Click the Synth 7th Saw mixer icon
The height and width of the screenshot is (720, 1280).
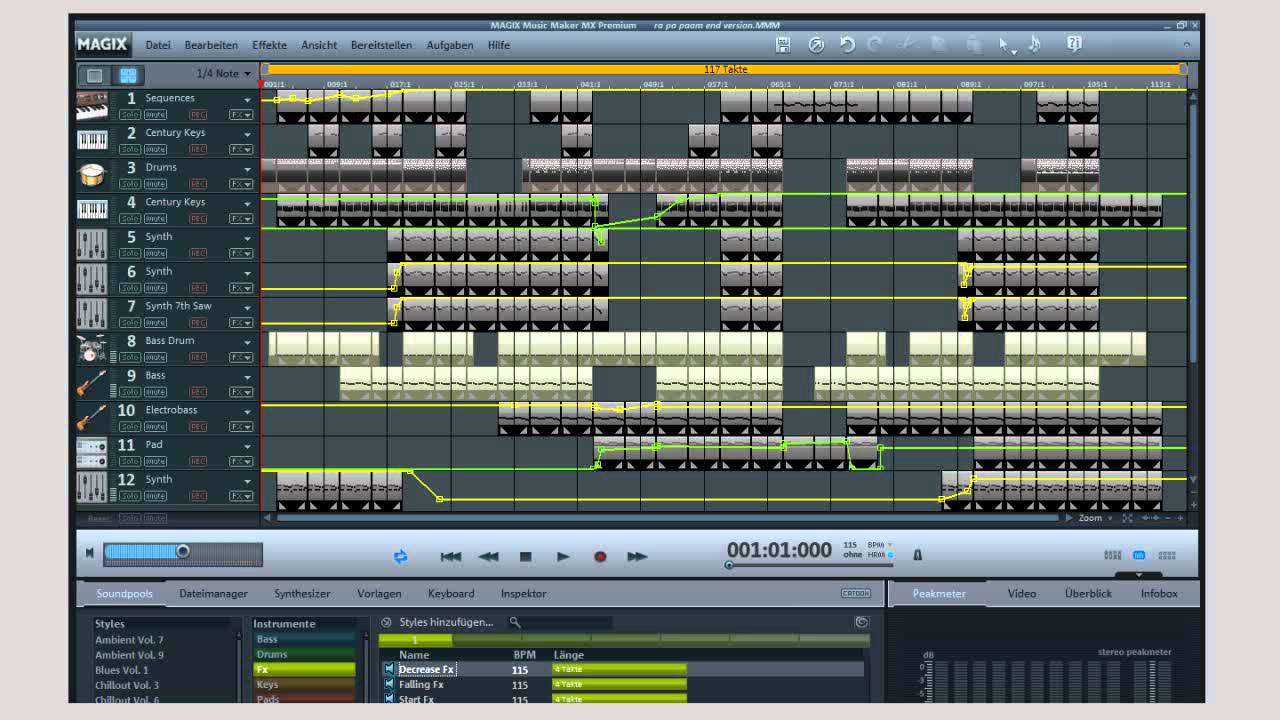coord(92,314)
